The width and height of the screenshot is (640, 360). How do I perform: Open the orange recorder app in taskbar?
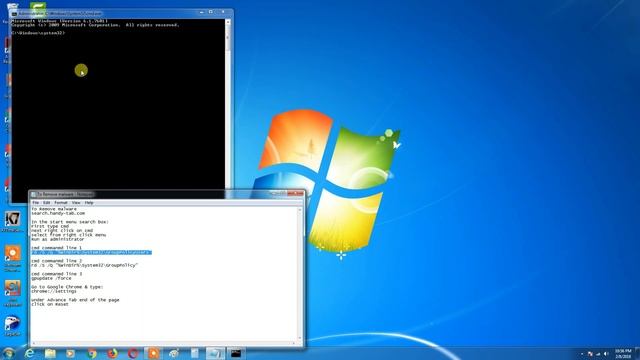[153, 353]
